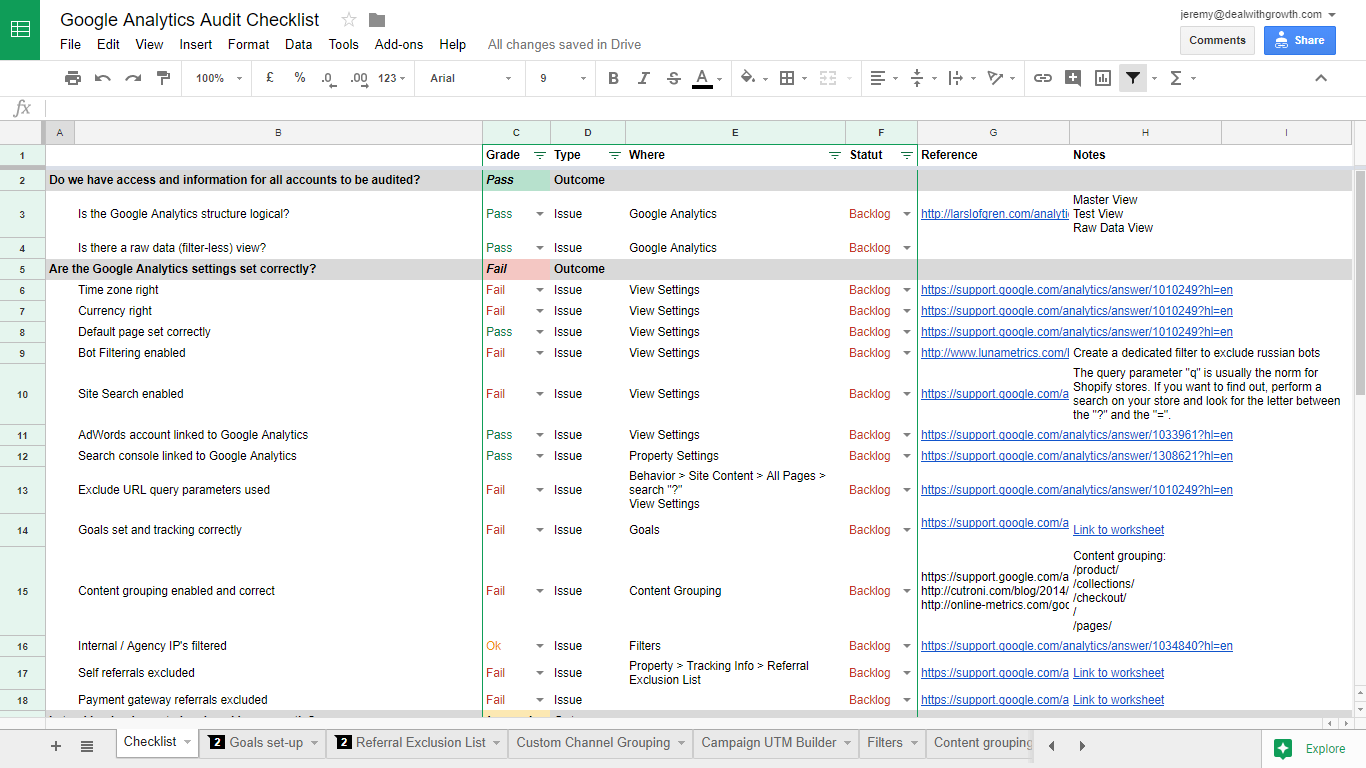The height and width of the screenshot is (768, 1366).
Task: Open the Statut column filter
Action: [907, 155]
